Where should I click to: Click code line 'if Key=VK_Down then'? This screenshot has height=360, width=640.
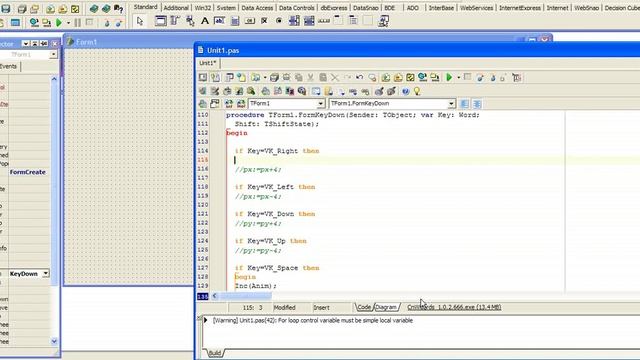pos(275,214)
